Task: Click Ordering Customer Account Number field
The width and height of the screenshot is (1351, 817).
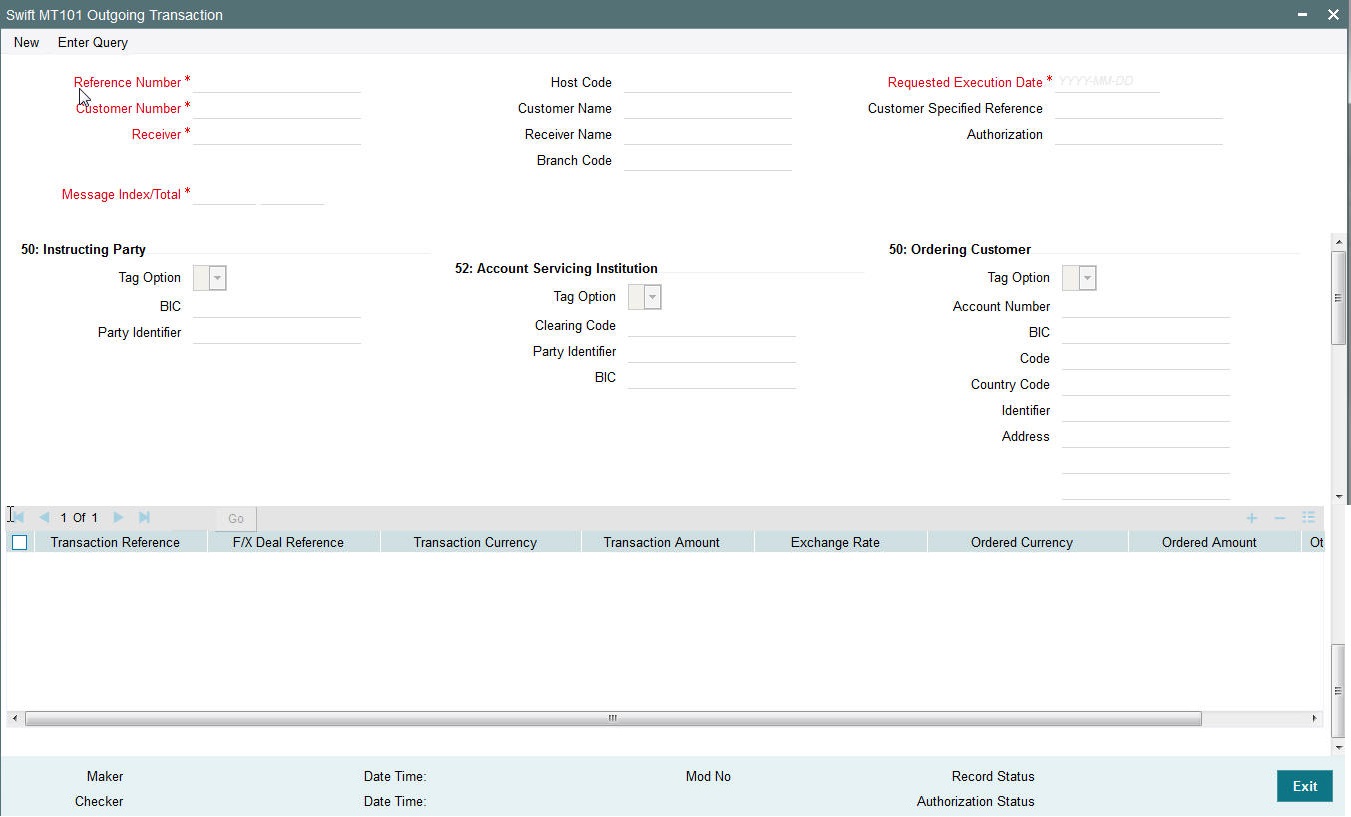Action: coord(1146,306)
